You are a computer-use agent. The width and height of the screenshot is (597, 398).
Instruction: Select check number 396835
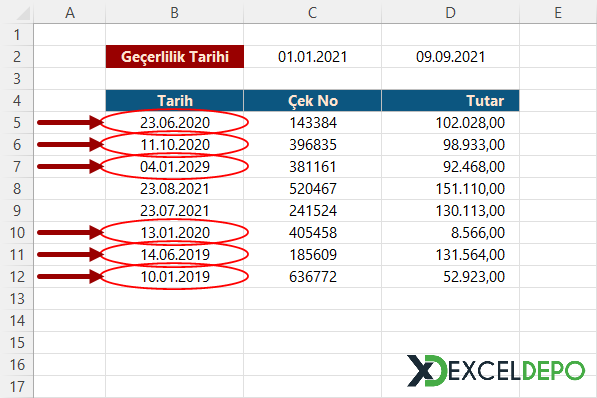coord(313,145)
